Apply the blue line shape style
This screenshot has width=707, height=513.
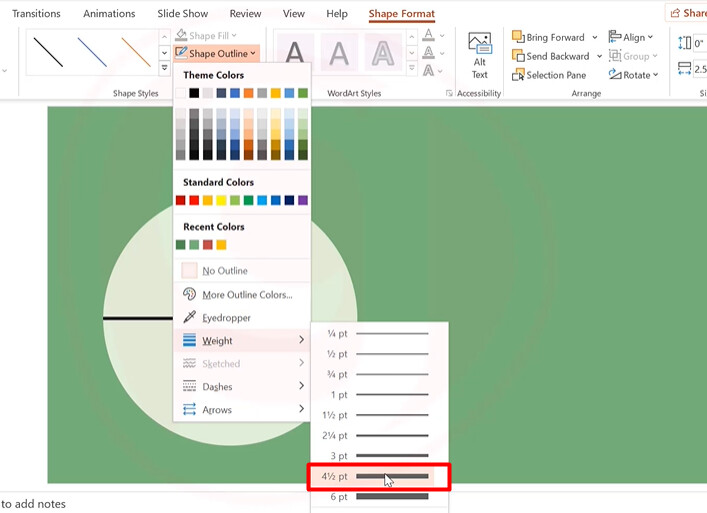point(92,52)
